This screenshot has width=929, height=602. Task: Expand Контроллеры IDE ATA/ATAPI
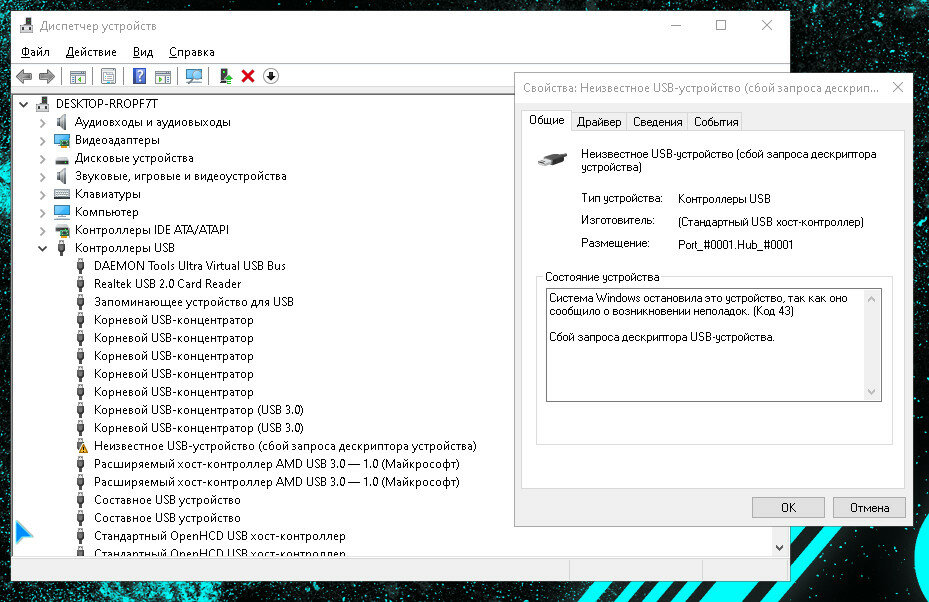click(x=43, y=230)
